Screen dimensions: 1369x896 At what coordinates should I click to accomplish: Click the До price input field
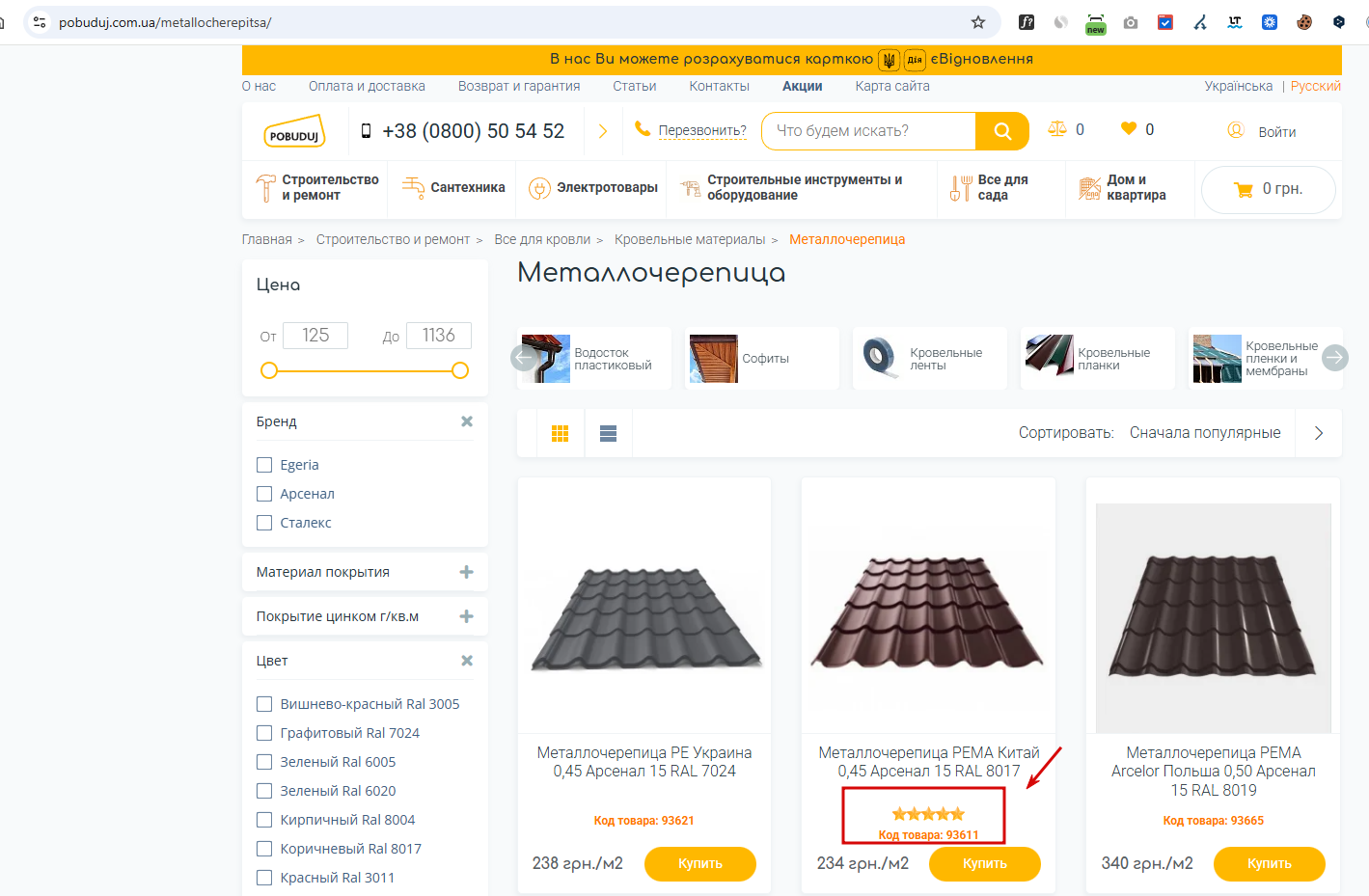coord(439,335)
